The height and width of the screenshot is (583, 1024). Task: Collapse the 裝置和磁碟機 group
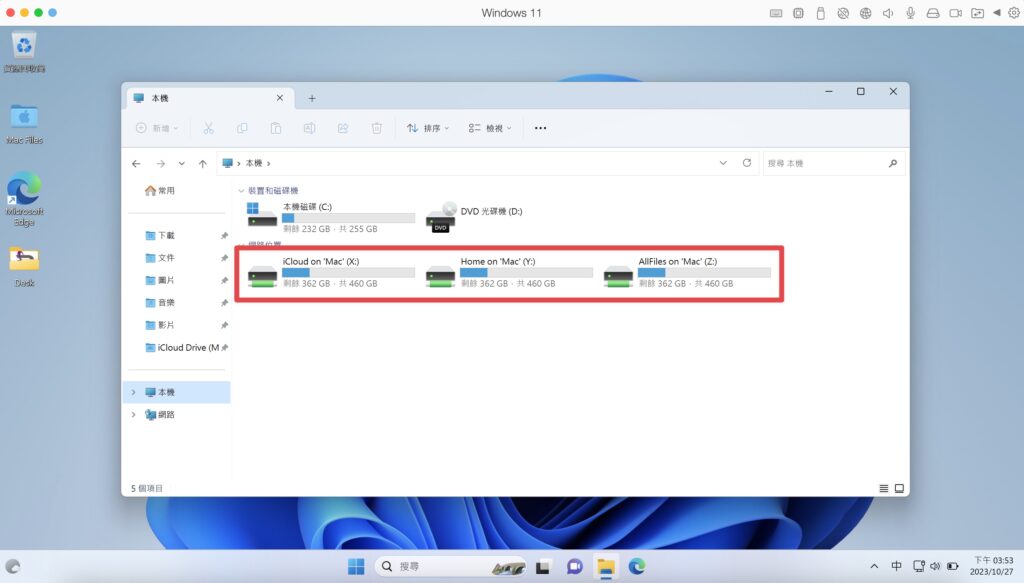pos(241,191)
